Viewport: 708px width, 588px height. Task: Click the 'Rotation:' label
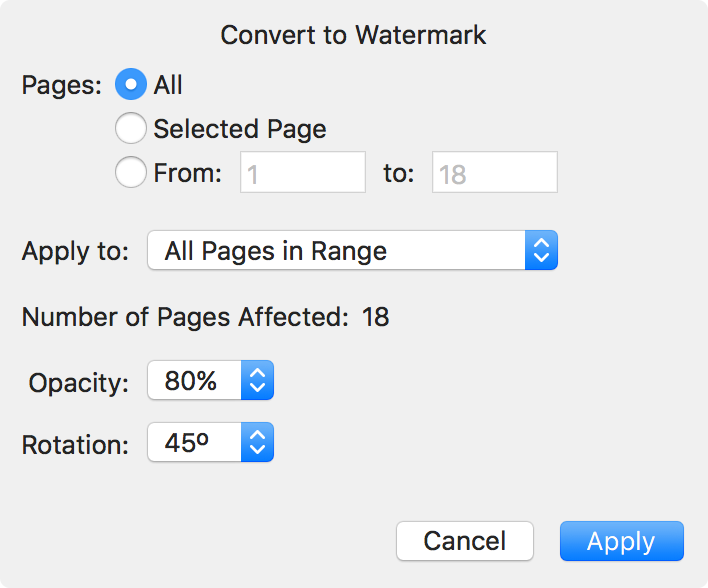[x=75, y=444]
